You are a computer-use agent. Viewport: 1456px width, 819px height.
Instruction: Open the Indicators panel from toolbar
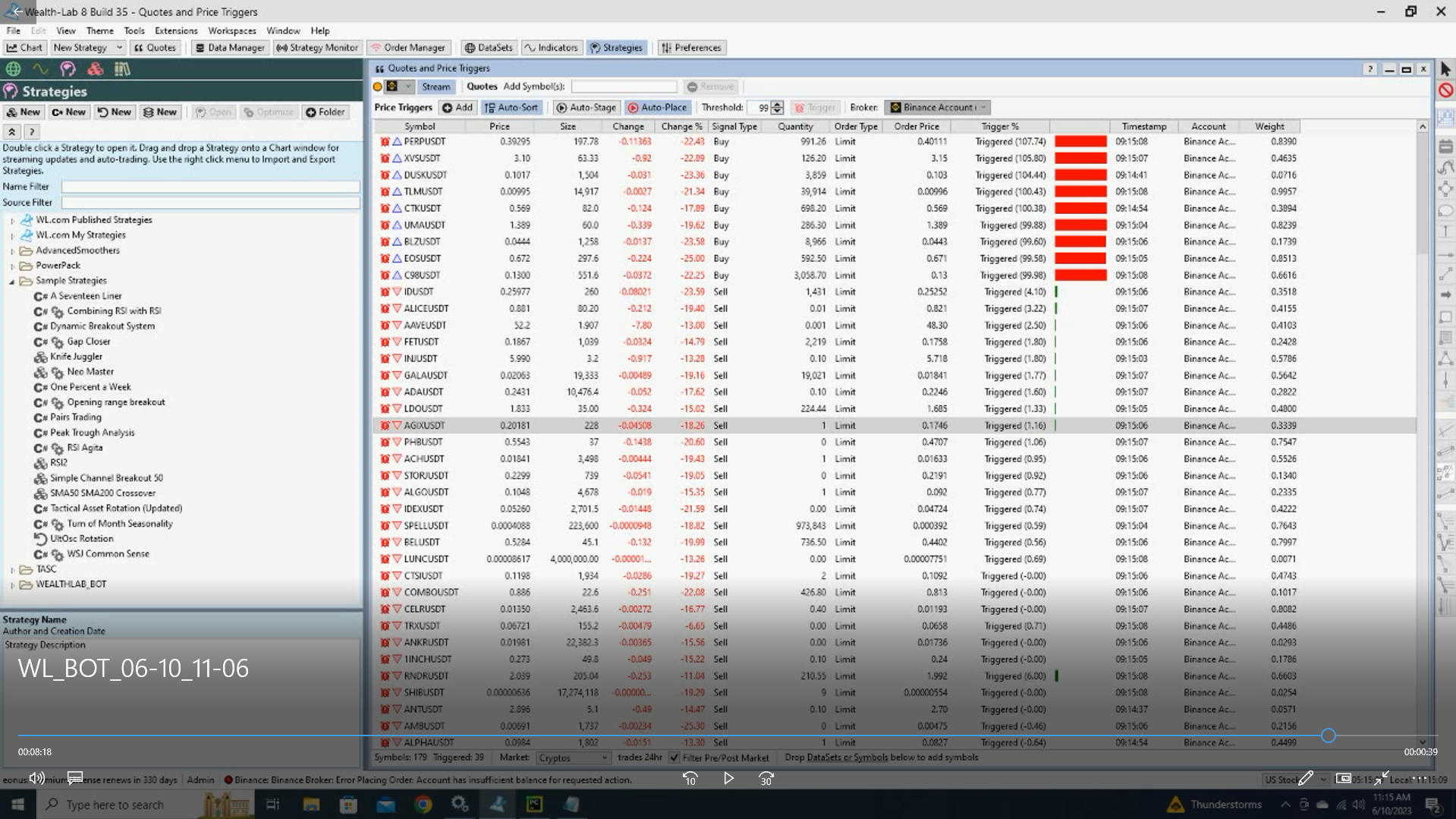coord(551,48)
